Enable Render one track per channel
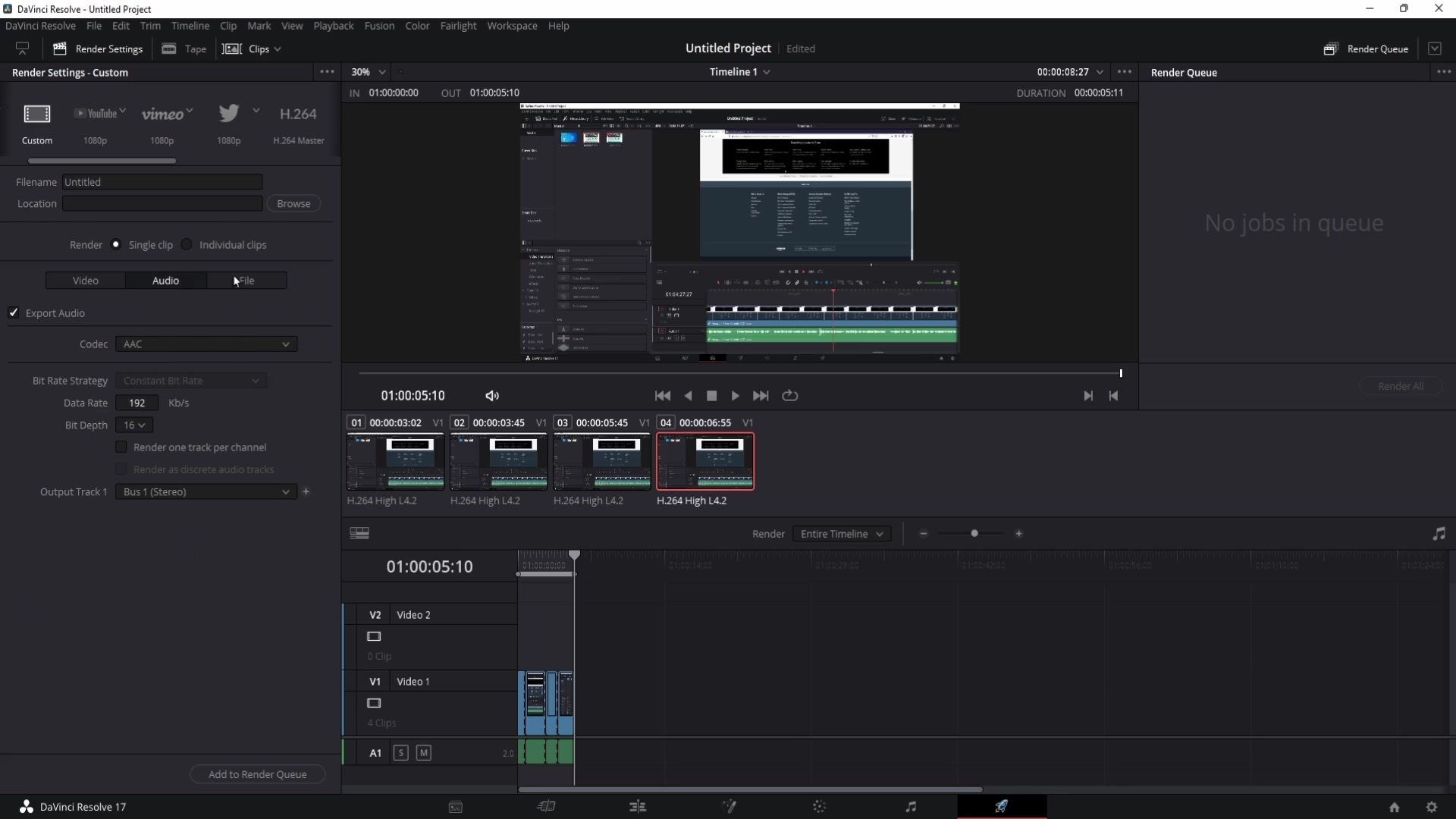The width and height of the screenshot is (1456, 819). (x=121, y=447)
